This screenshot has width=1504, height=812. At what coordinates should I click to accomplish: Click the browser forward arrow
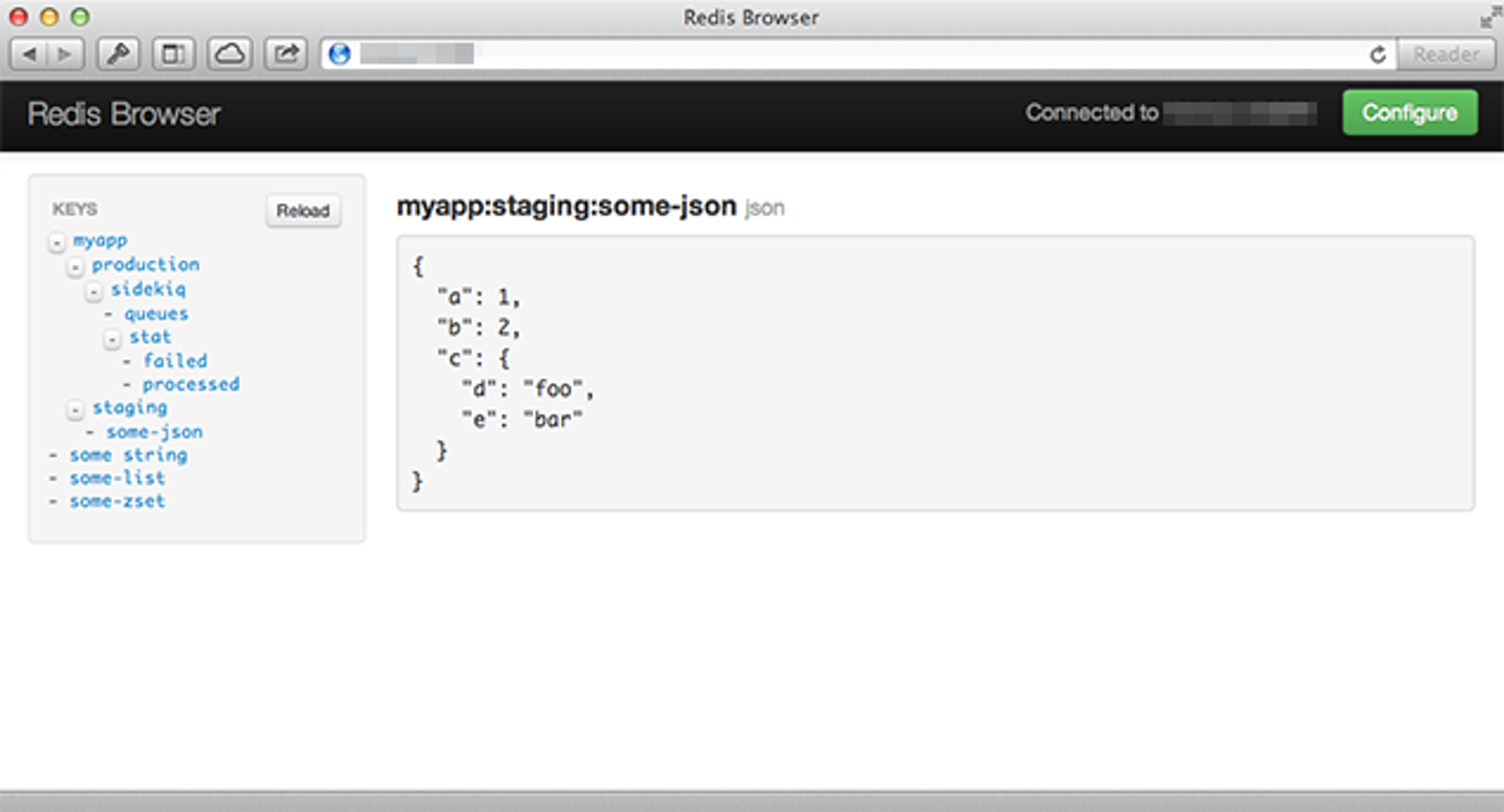click(x=64, y=54)
